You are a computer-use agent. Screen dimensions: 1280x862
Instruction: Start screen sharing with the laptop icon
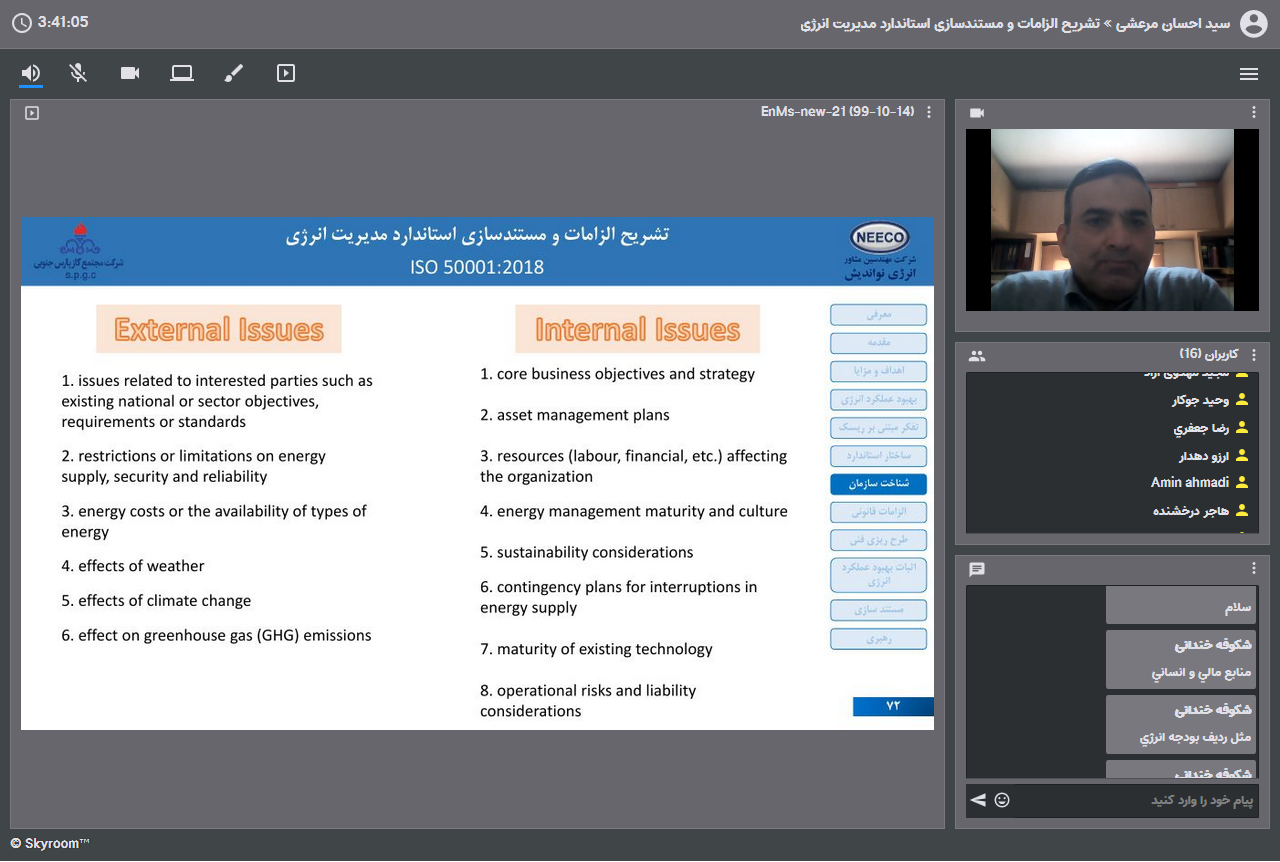click(182, 73)
